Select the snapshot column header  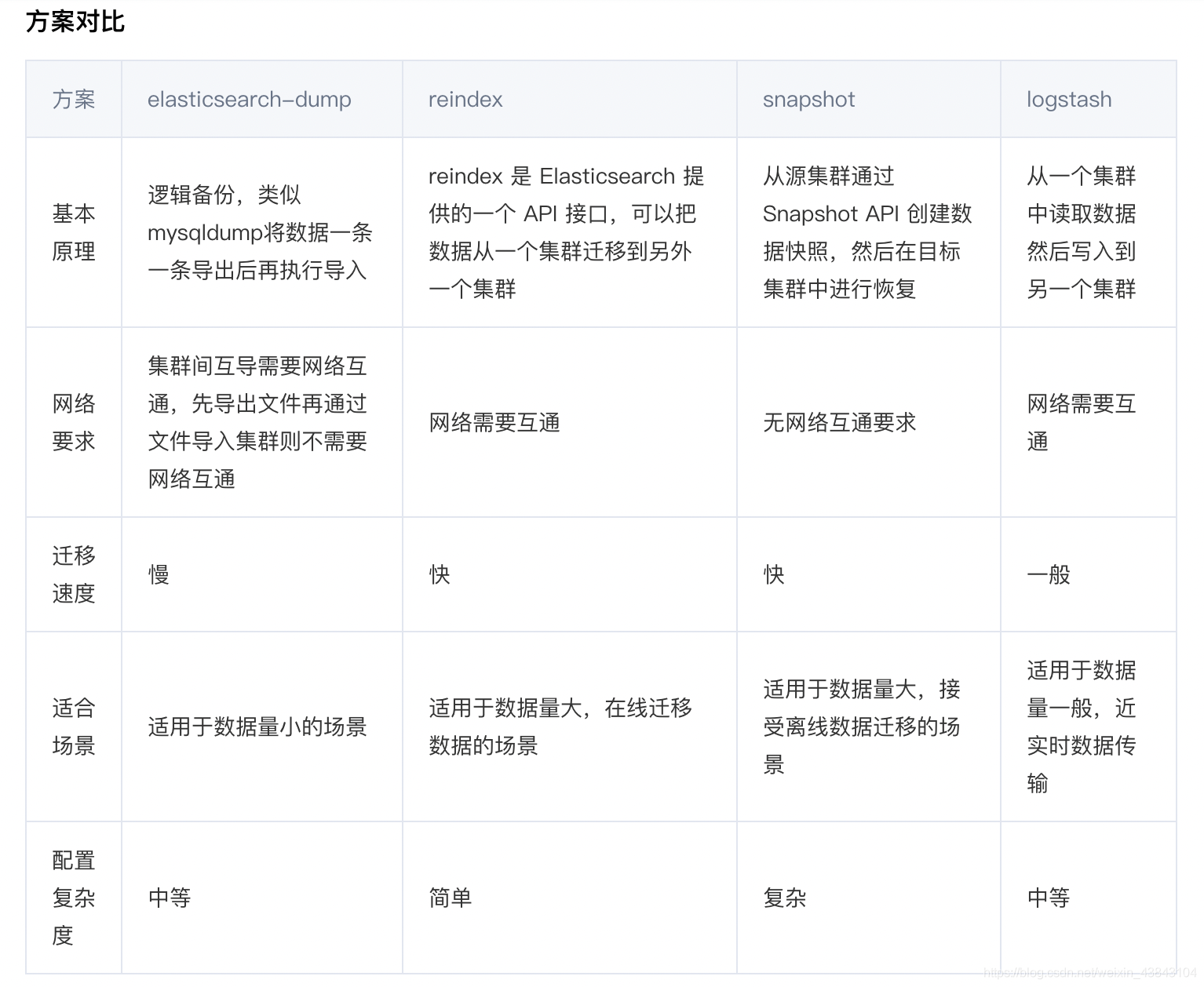coord(869,100)
